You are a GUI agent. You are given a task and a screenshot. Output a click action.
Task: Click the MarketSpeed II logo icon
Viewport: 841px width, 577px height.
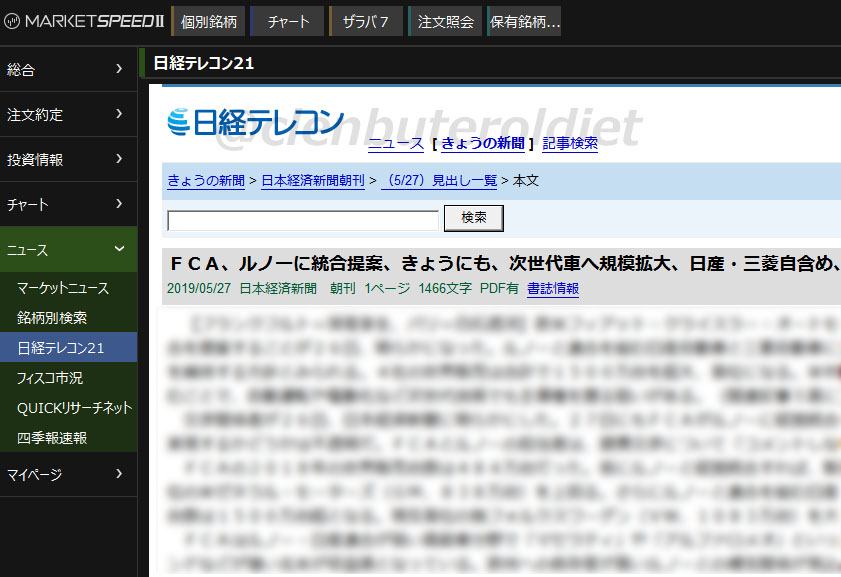pyautogui.click(x=12, y=21)
